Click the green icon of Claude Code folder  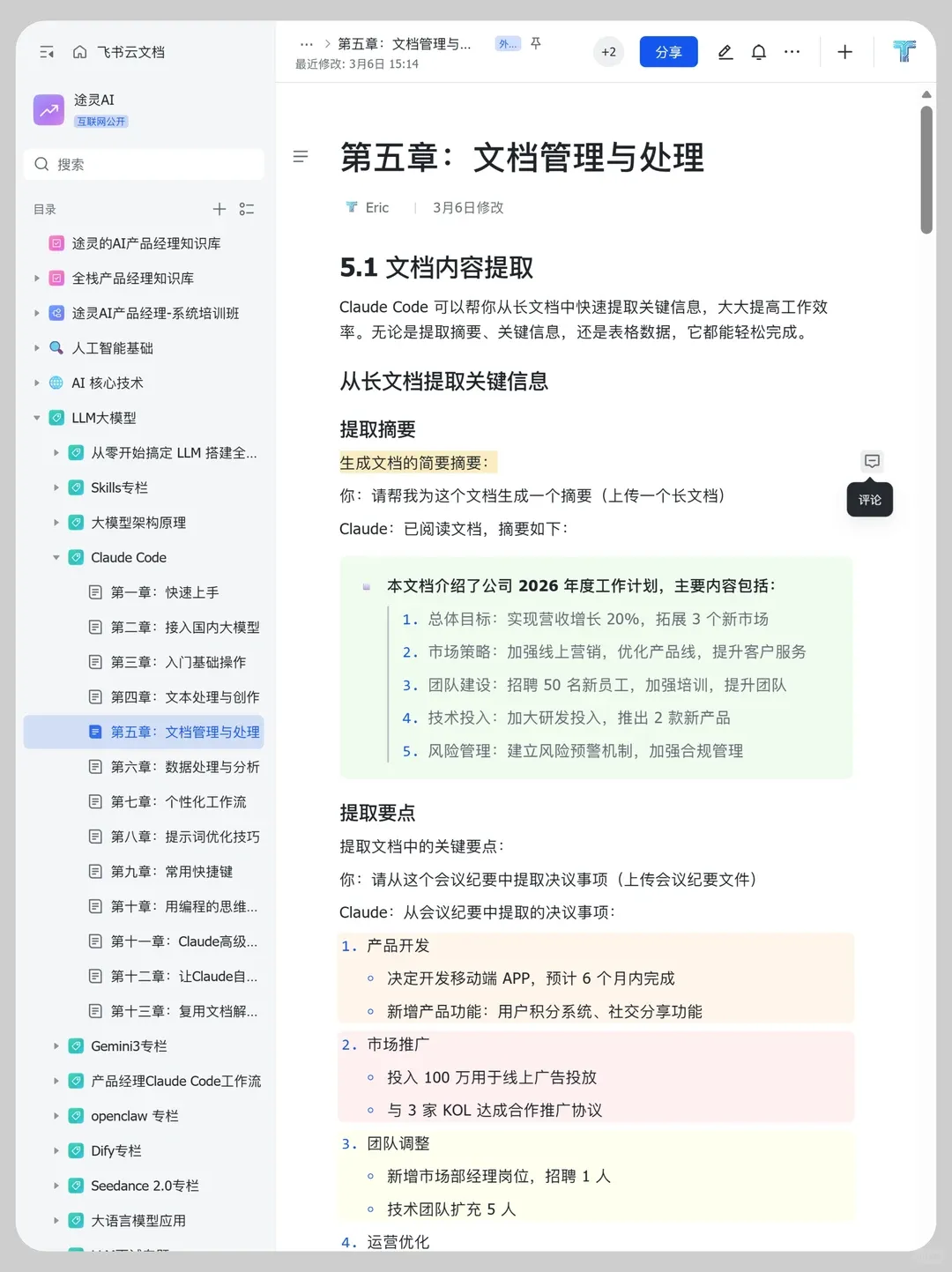coord(76,557)
